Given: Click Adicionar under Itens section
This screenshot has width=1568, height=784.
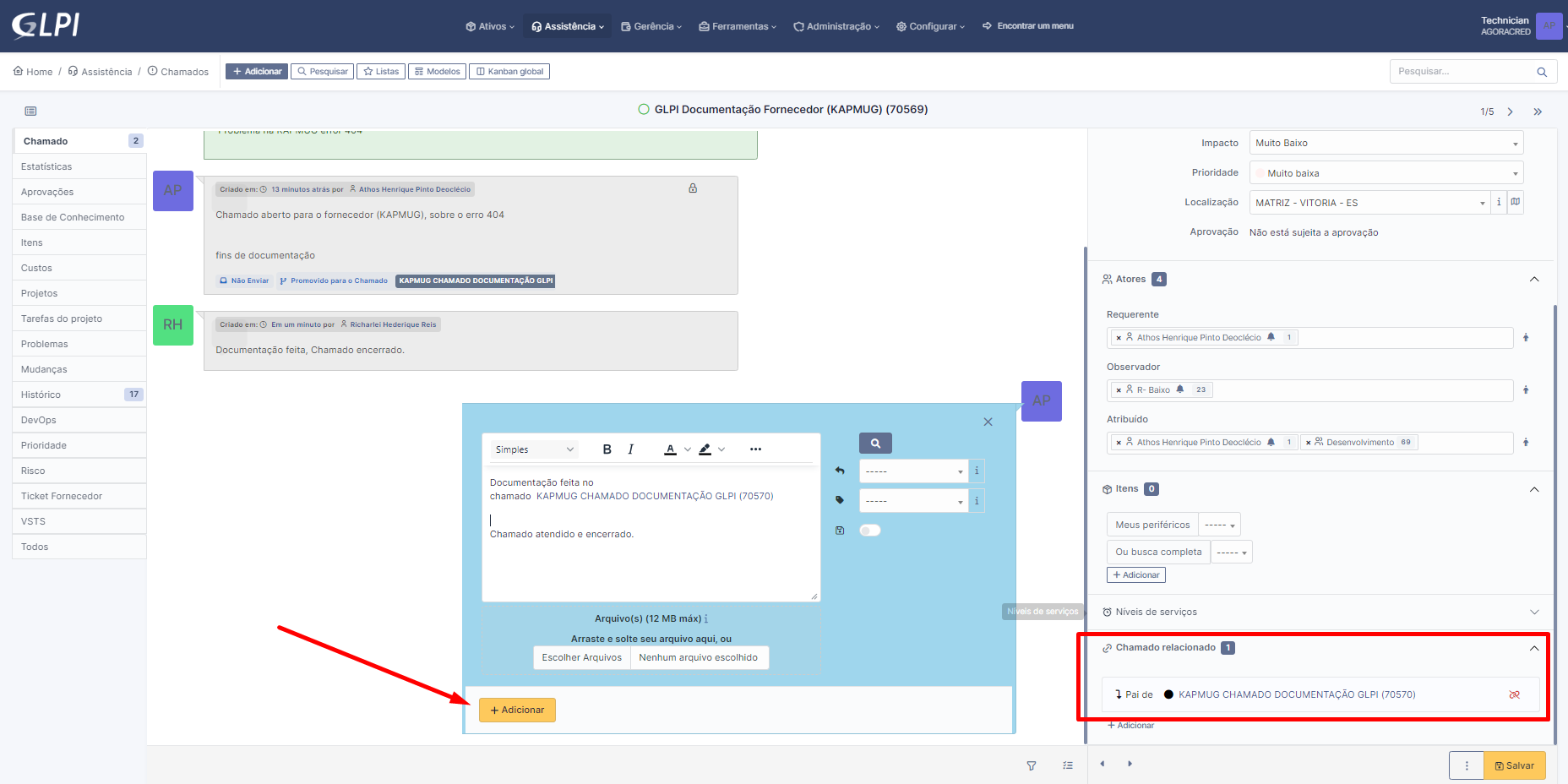Looking at the screenshot, I should tap(1136, 575).
